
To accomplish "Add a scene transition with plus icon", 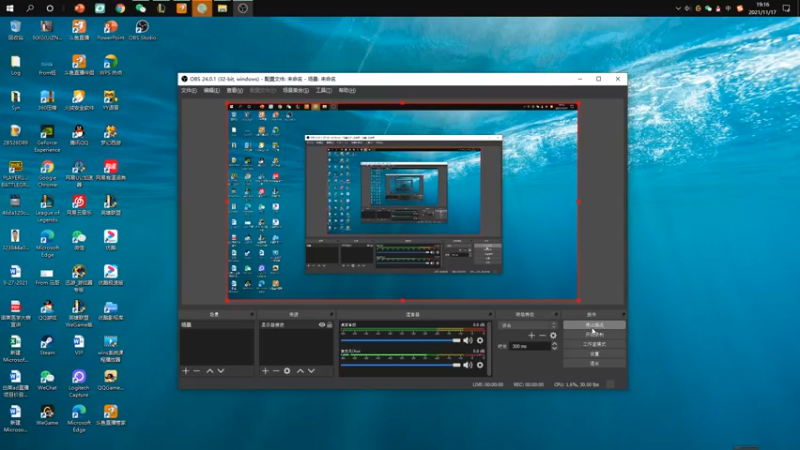I will pos(532,335).
